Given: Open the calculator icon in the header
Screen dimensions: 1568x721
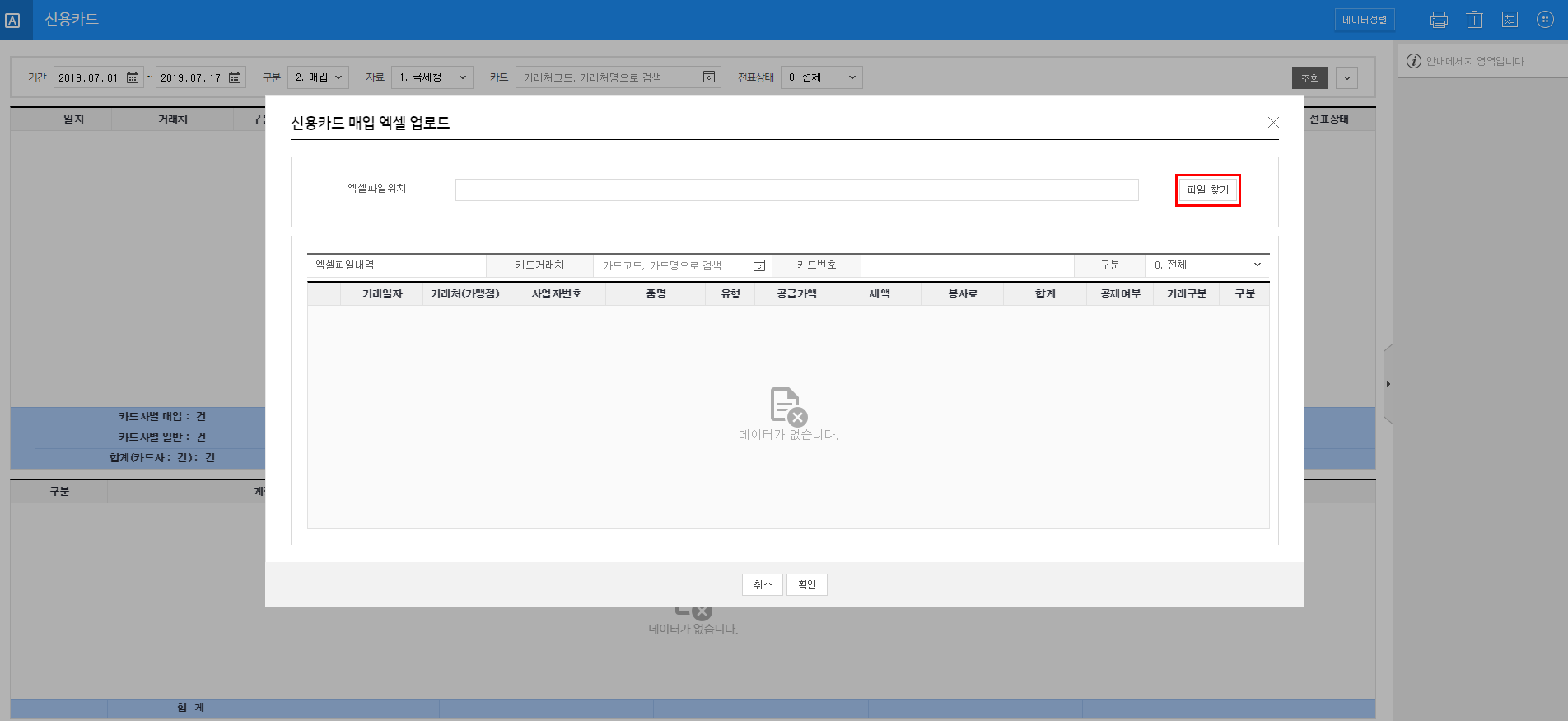Looking at the screenshot, I should coord(1510,20).
